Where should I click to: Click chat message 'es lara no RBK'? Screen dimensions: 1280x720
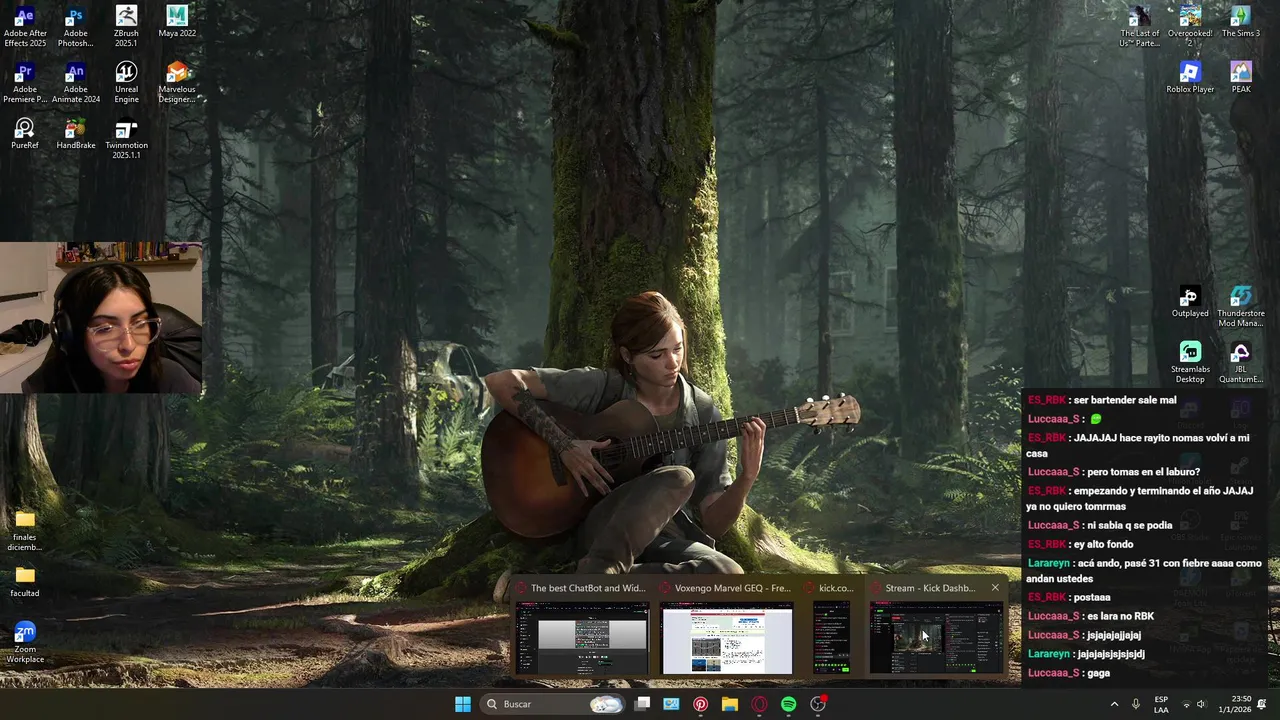1120,616
